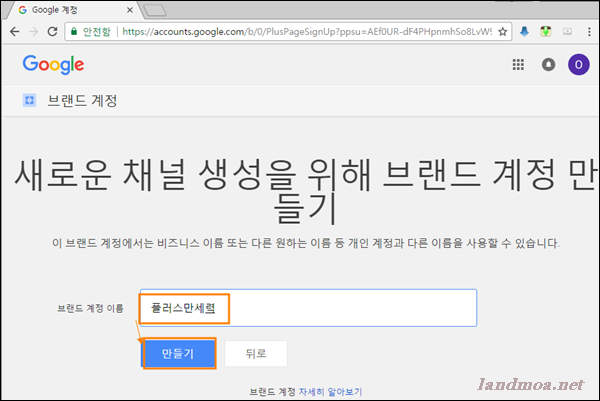Click the green secure lock icon
The image size is (600, 401).
[x=74, y=31]
